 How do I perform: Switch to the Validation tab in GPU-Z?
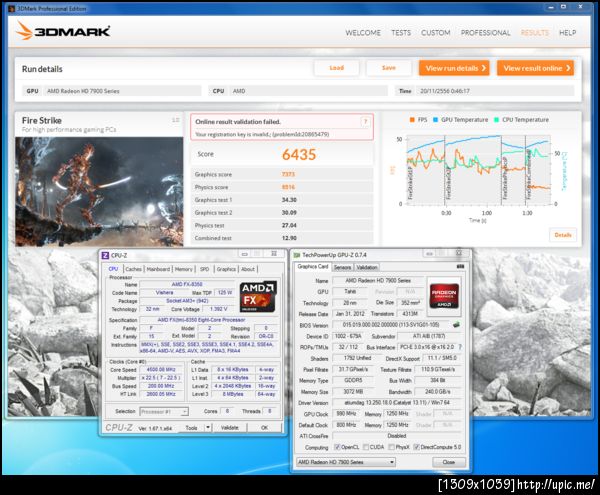coord(367,267)
